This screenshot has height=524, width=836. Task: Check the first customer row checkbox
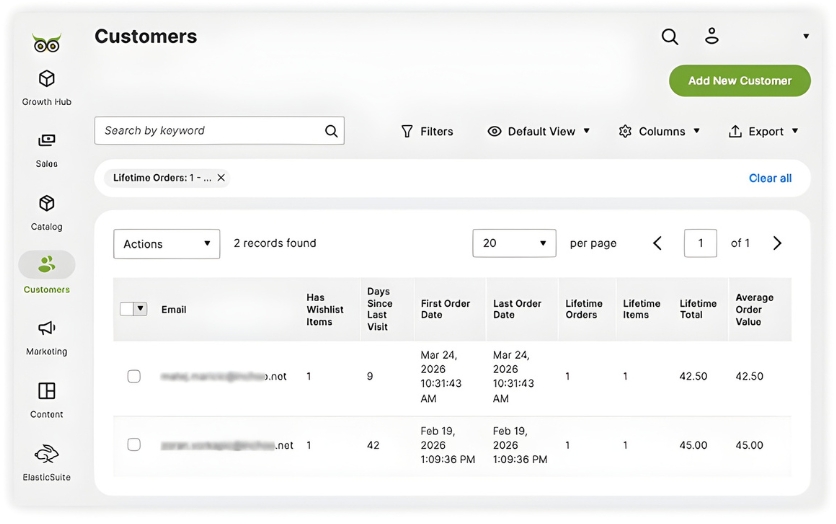134,377
